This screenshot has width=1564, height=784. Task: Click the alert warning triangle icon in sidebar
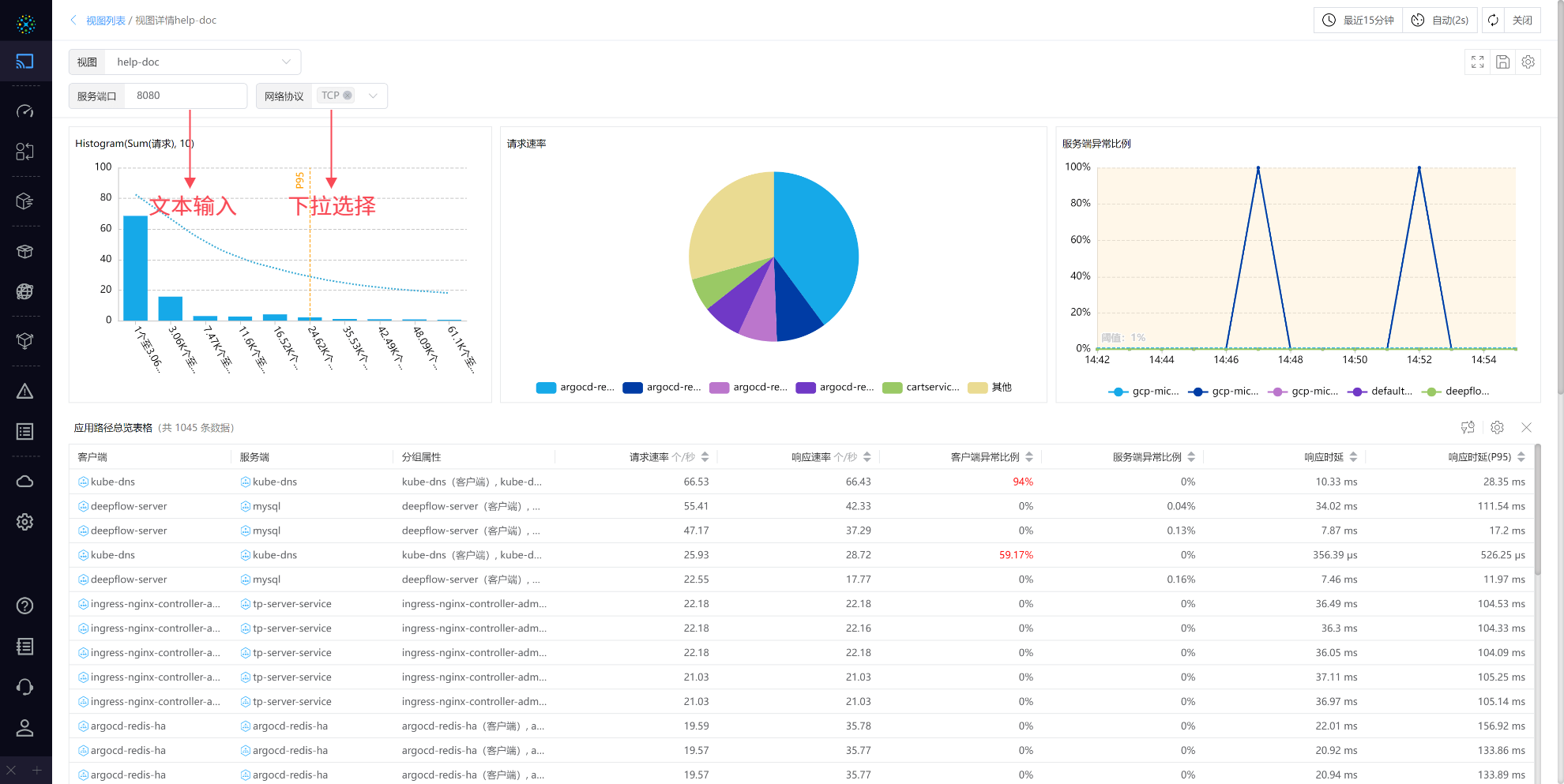[x=25, y=390]
